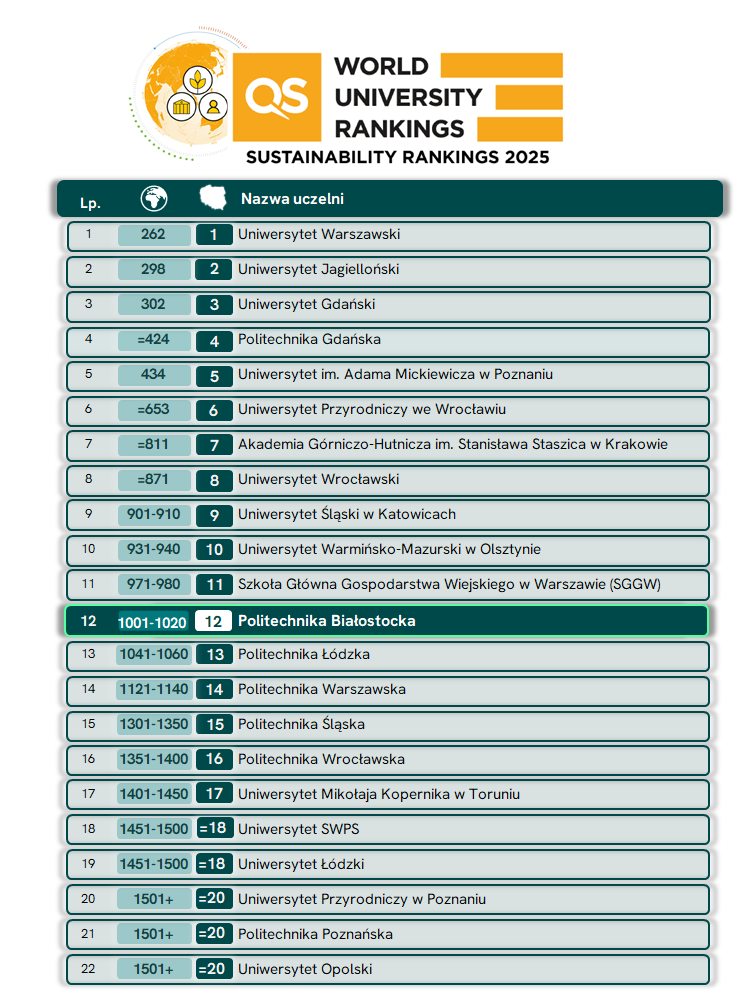The width and height of the screenshot is (742, 1008).
Task: Choose Akademia Górniczo-Hutnicza in the list
Action: pyautogui.click(x=452, y=445)
